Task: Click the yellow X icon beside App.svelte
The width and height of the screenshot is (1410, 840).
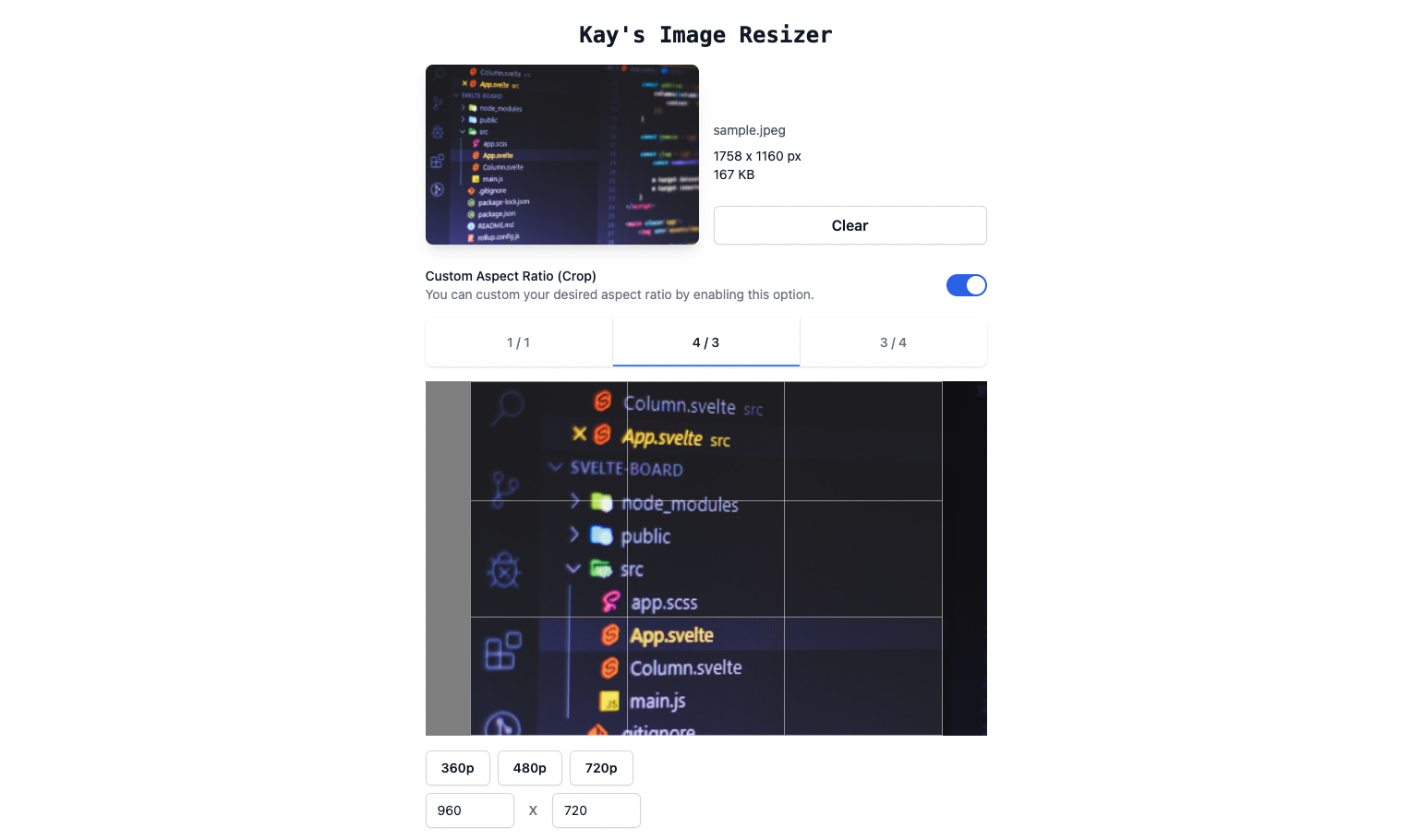Action: [x=580, y=433]
